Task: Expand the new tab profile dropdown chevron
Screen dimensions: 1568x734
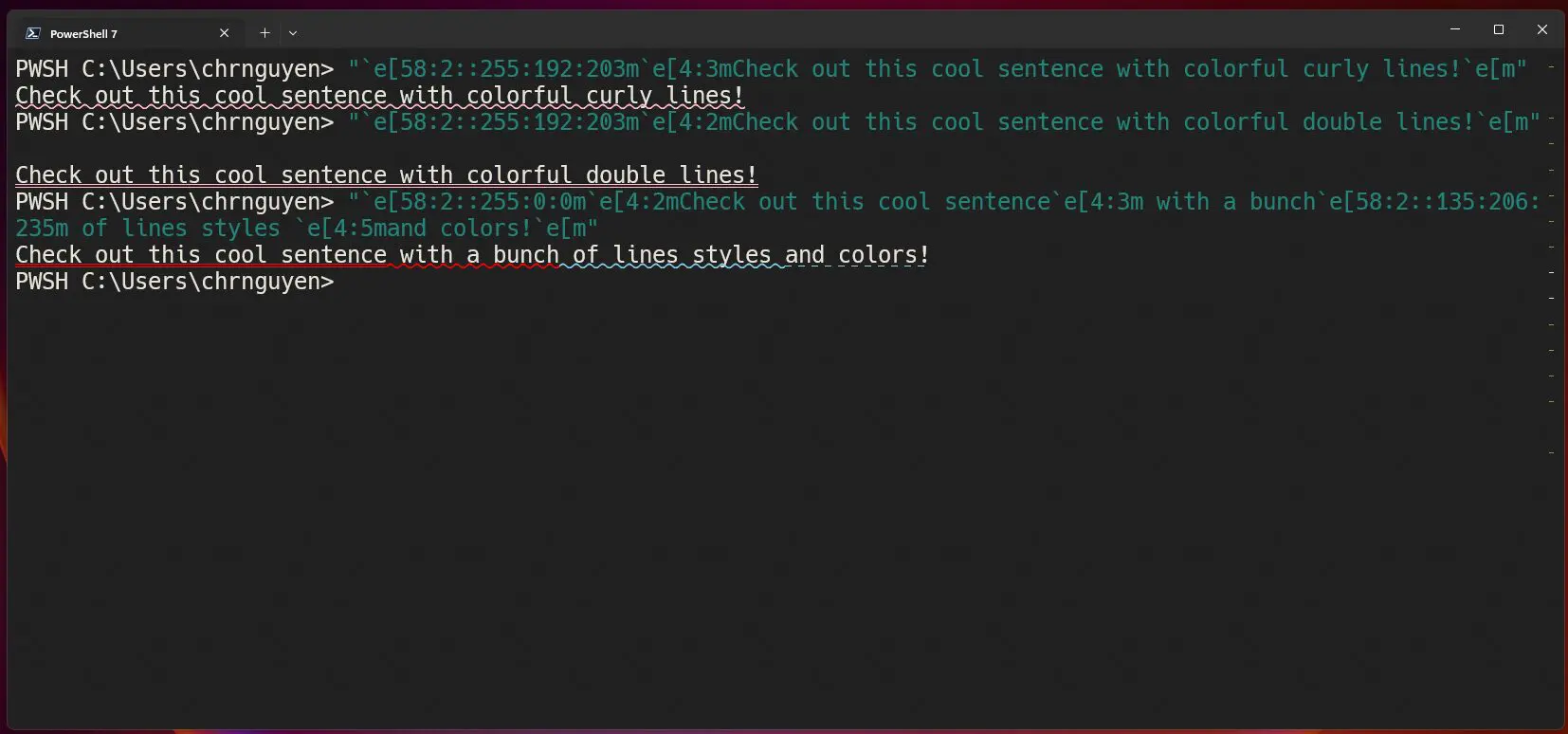Action: point(293,33)
